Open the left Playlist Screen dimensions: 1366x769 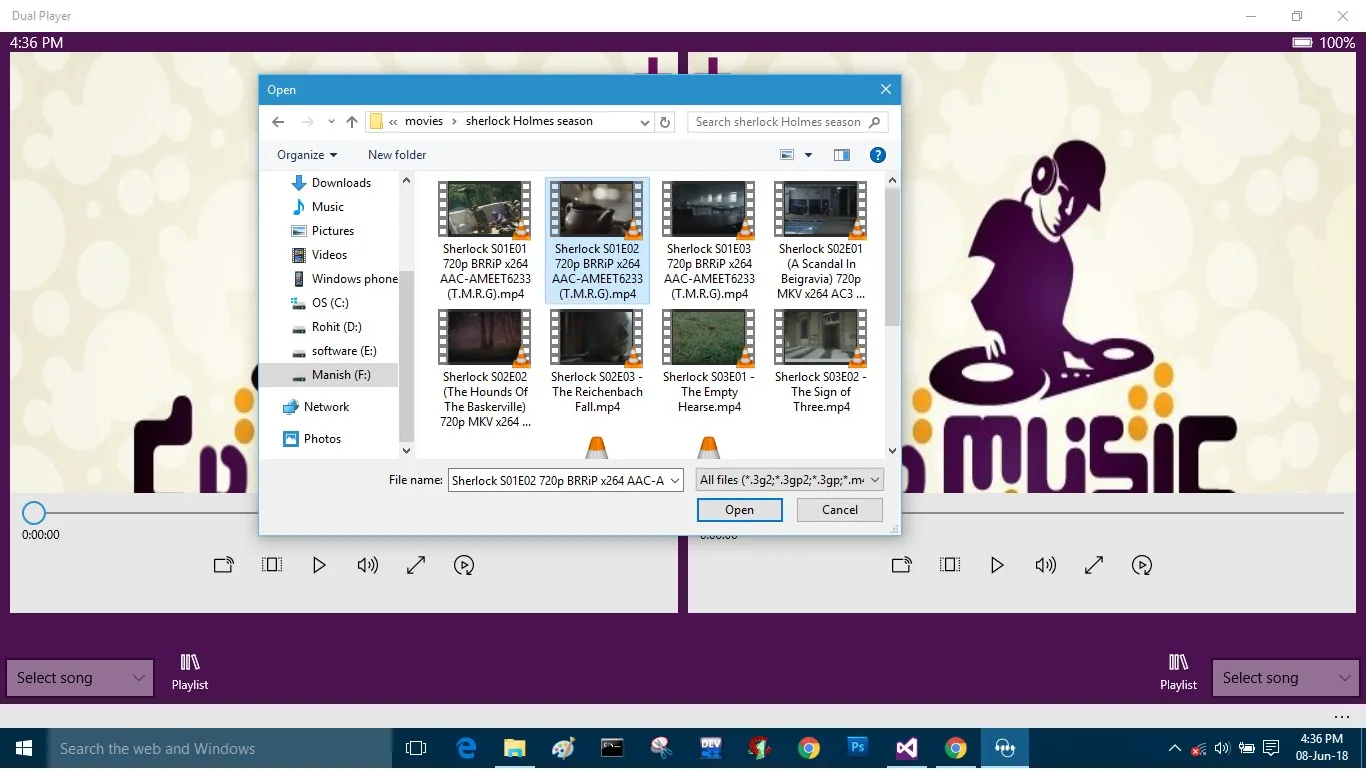(x=190, y=672)
